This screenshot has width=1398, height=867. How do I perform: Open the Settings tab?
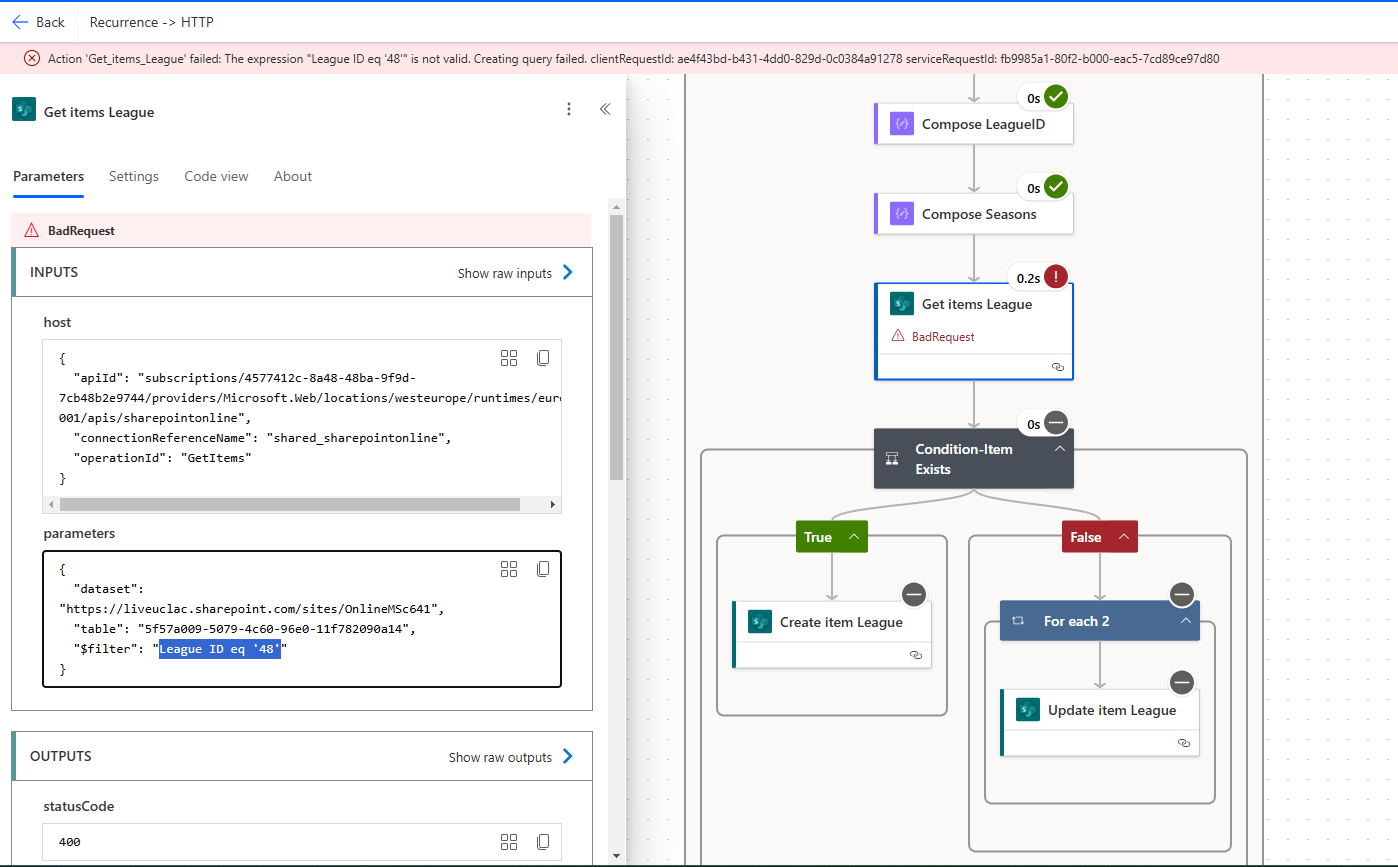pos(134,176)
